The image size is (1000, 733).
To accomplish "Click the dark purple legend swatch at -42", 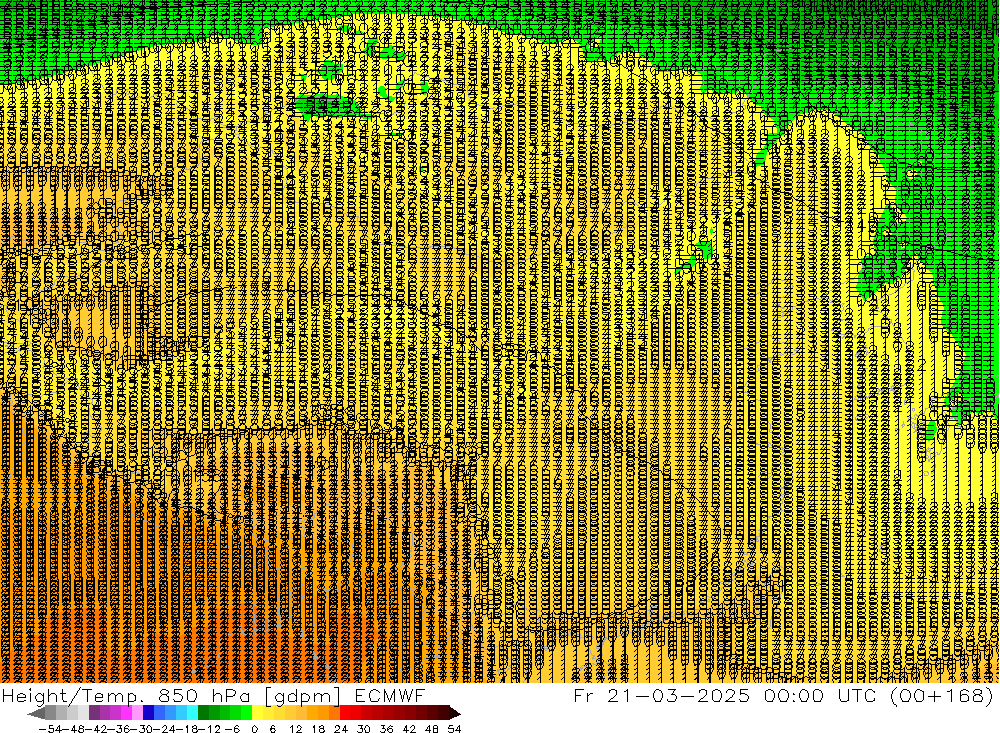I will click(x=94, y=713).
